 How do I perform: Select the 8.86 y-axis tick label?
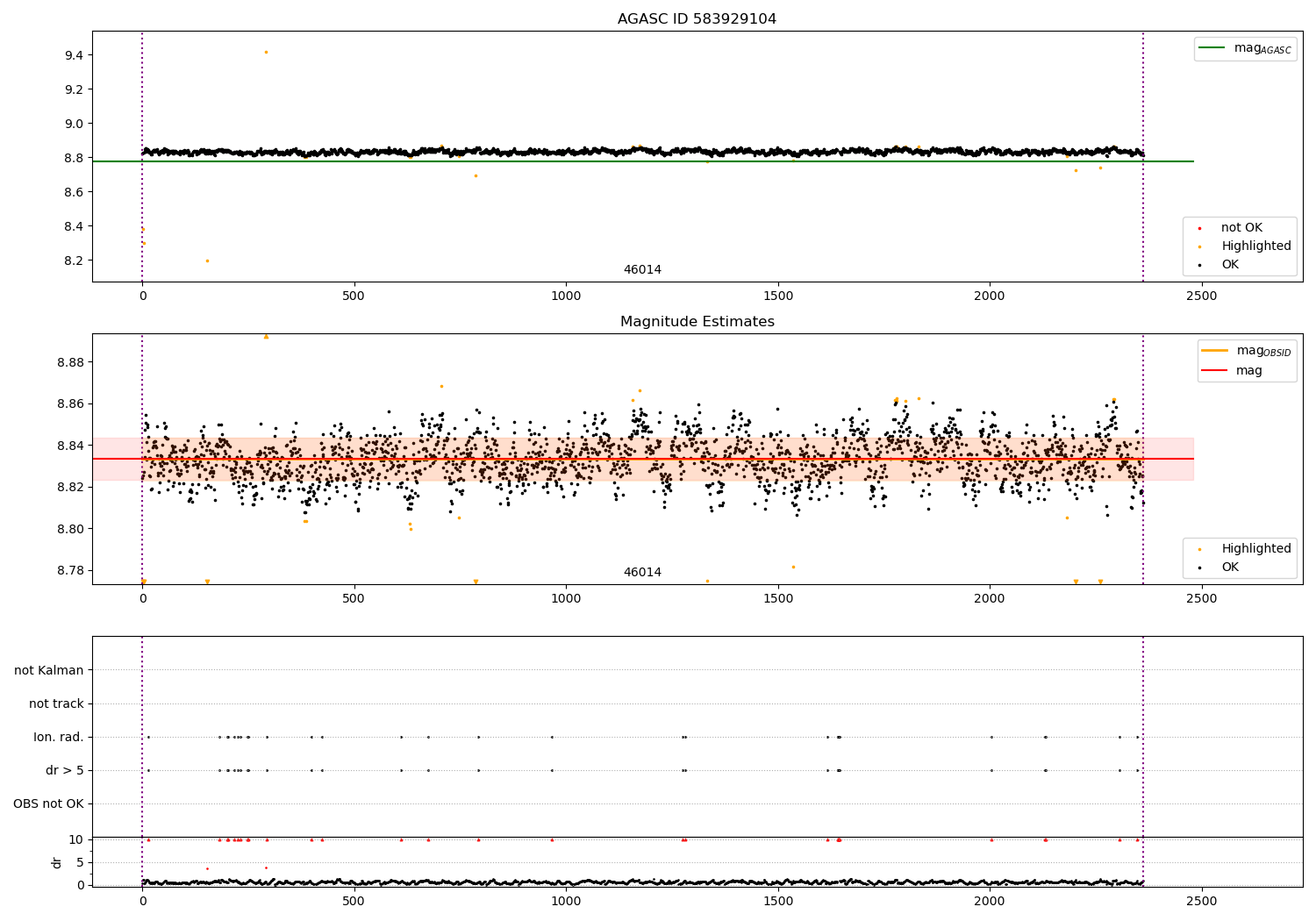click(x=70, y=403)
